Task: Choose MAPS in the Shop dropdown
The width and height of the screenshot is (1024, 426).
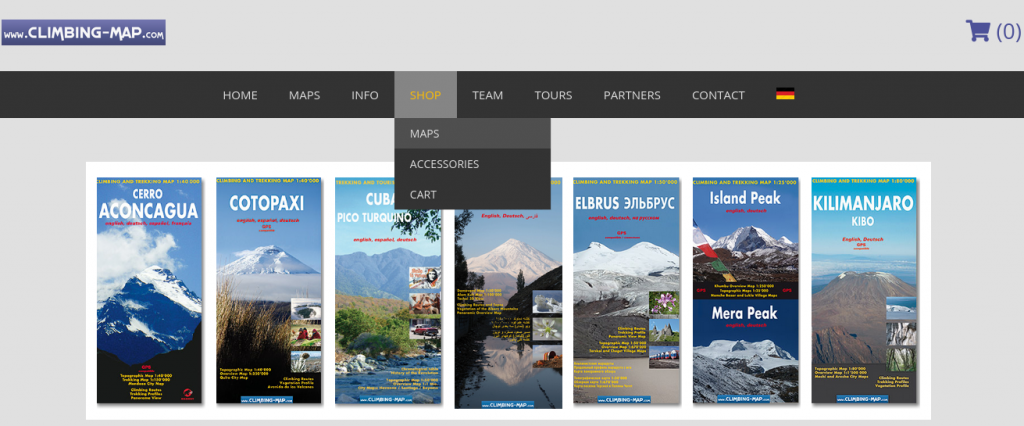Action: (x=472, y=133)
